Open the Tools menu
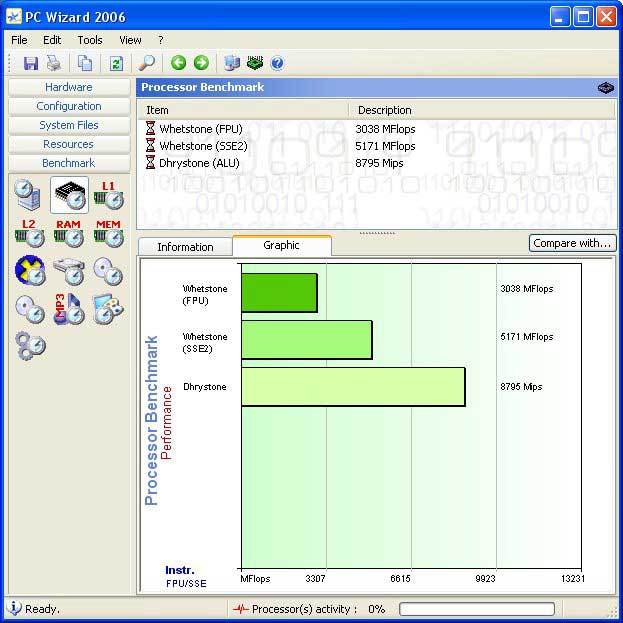The height and width of the screenshot is (623, 623). [x=89, y=40]
